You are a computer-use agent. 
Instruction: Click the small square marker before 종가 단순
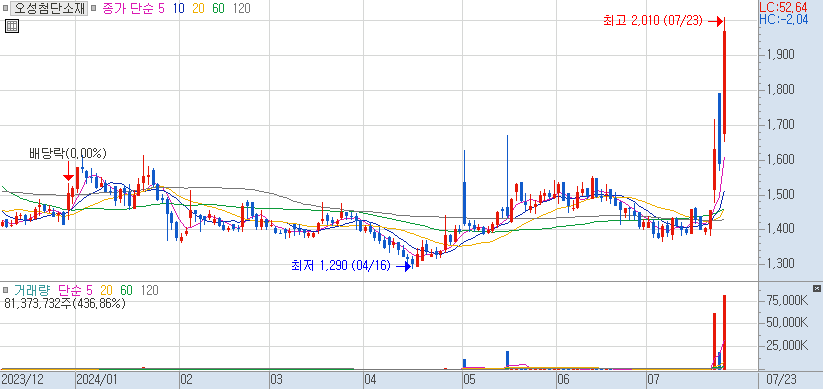93,8
